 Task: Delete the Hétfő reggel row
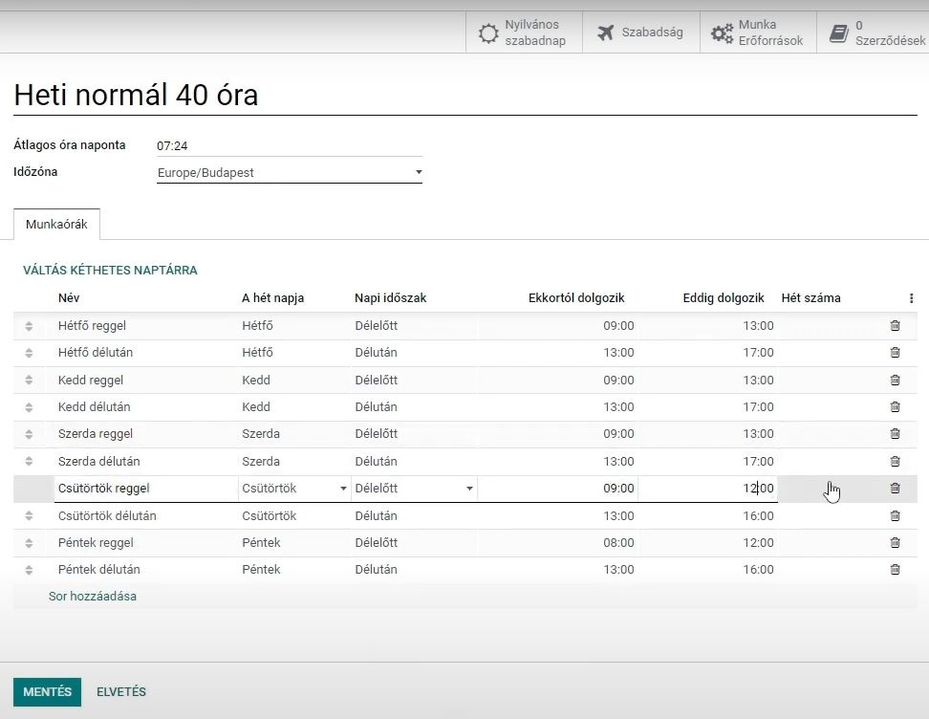click(894, 326)
